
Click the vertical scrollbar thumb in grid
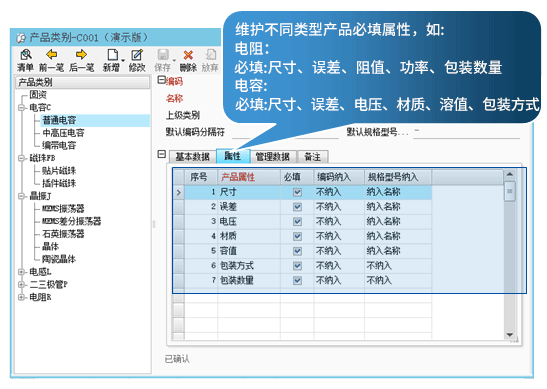pyautogui.click(x=510, y=191)
